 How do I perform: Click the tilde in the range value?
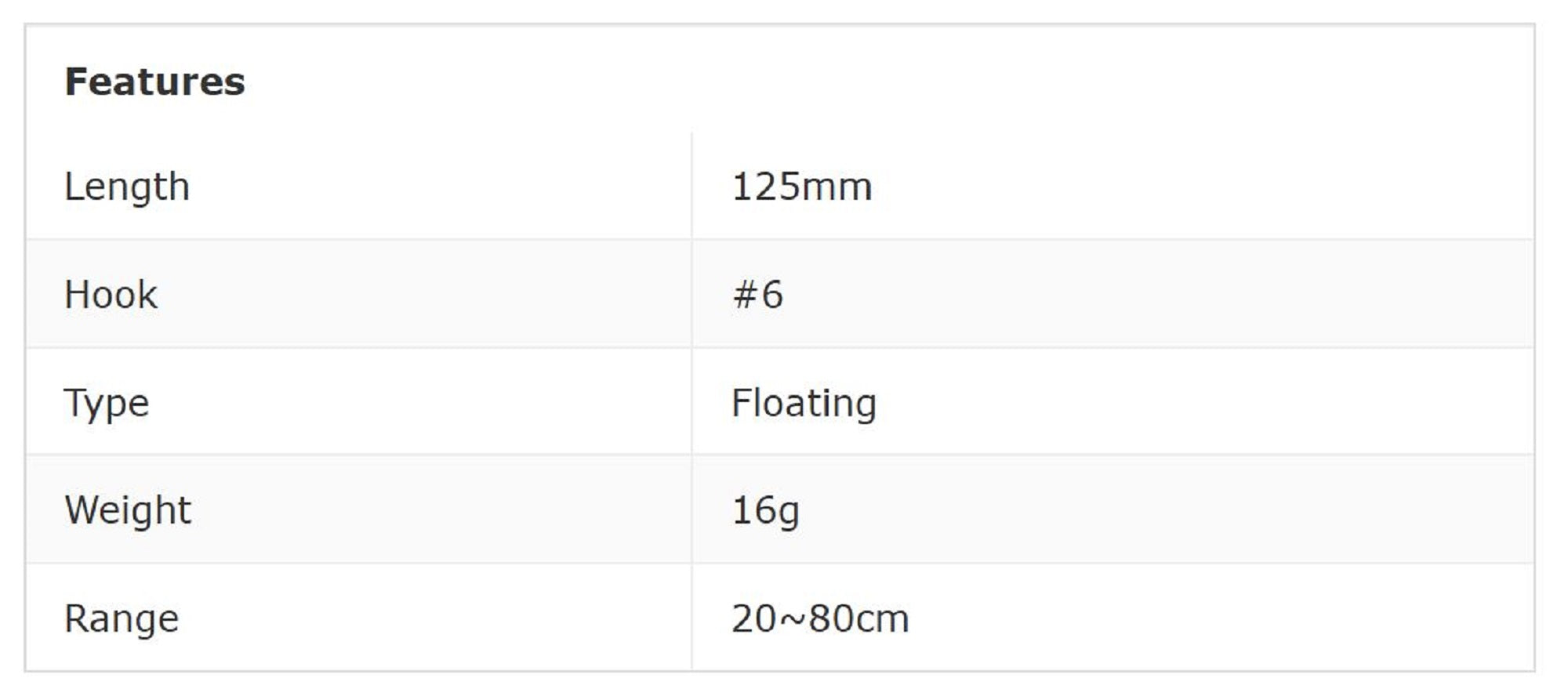click(794, 618)
